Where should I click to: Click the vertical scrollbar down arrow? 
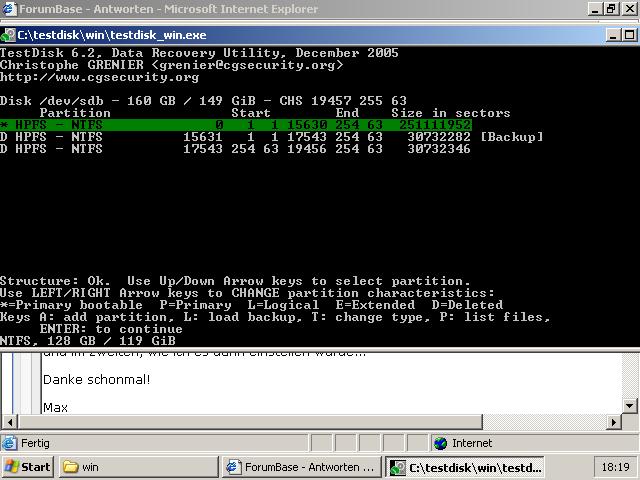point(629,406)
